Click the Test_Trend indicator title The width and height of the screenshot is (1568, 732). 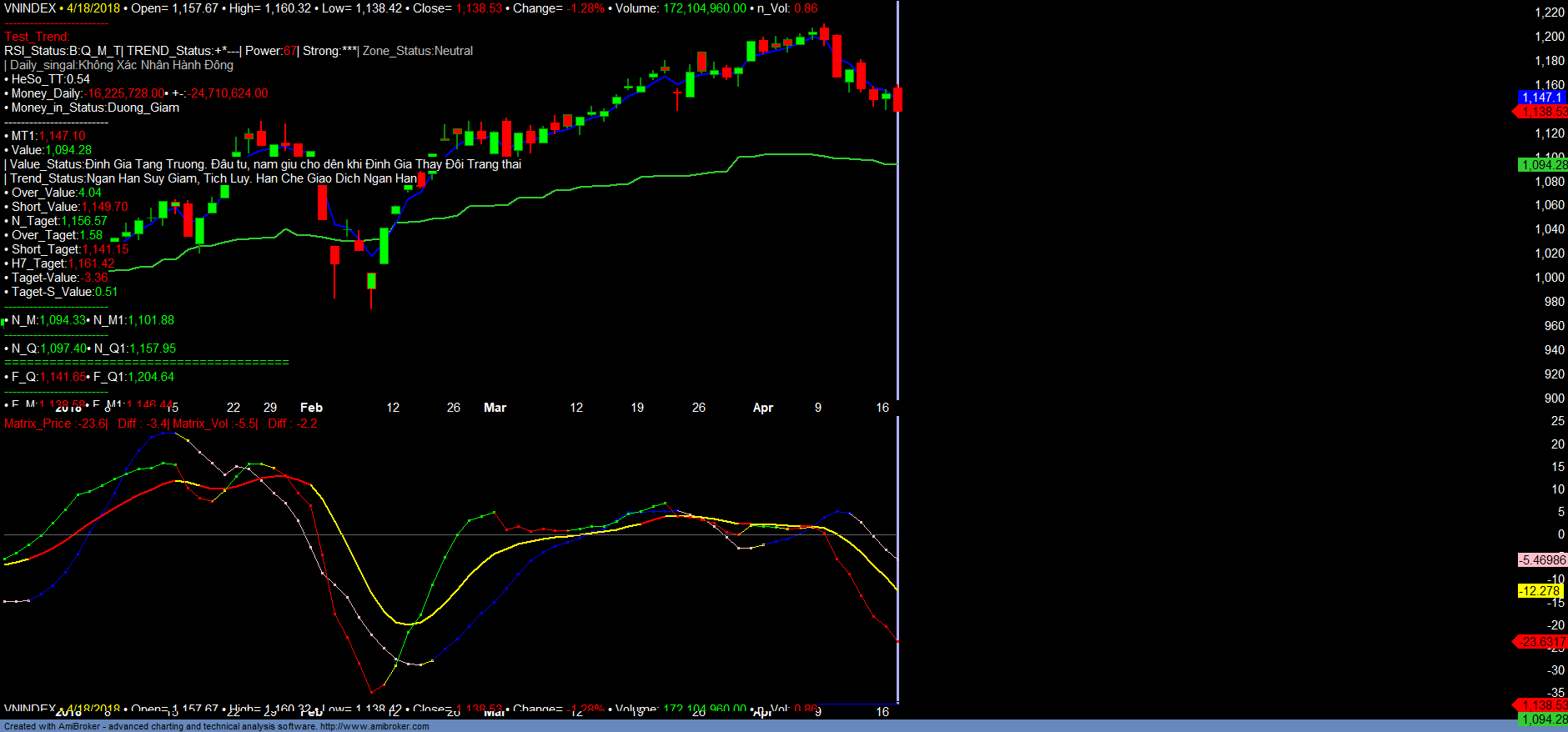[x=37, y=37]
